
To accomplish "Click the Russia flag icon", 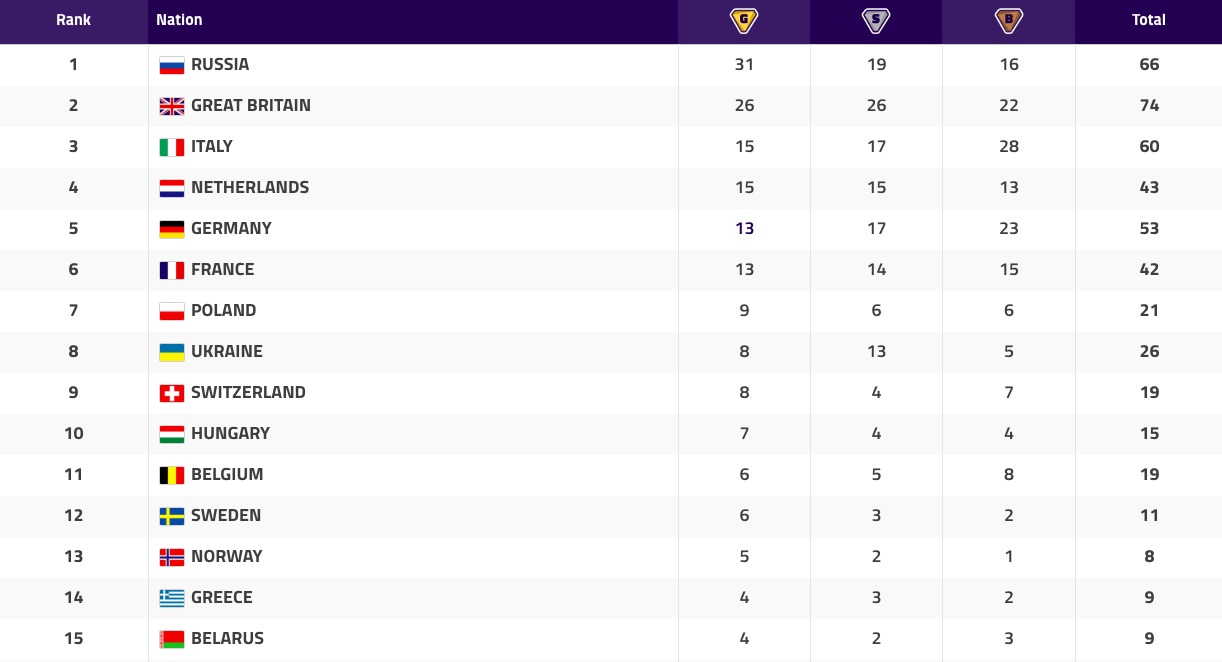I will 172,65.
